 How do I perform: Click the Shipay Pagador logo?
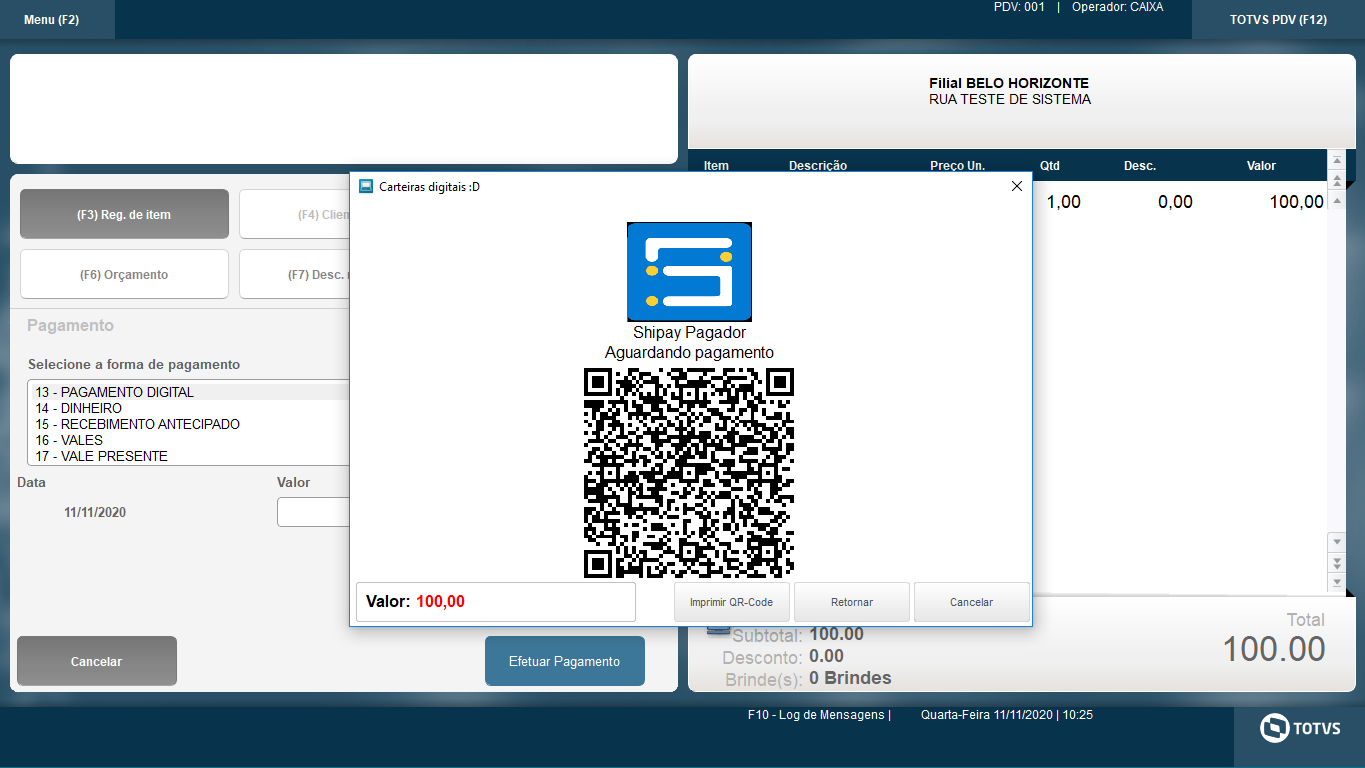[x=689, y=272]
